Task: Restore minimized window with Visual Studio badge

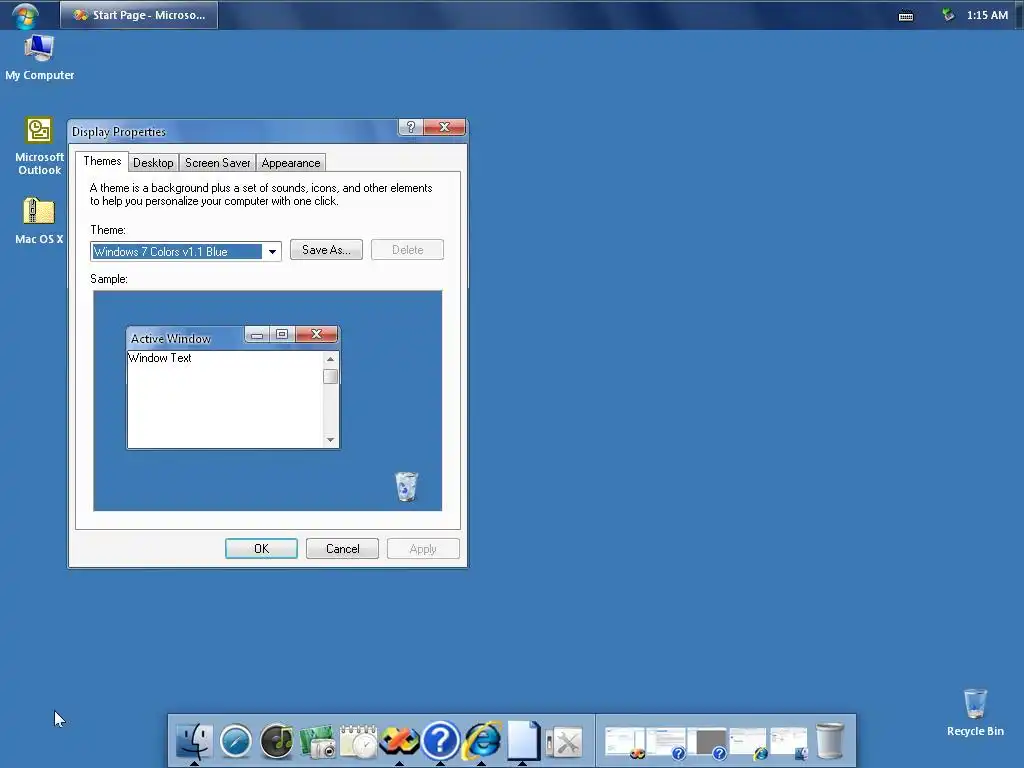Action: pos(624,743)
